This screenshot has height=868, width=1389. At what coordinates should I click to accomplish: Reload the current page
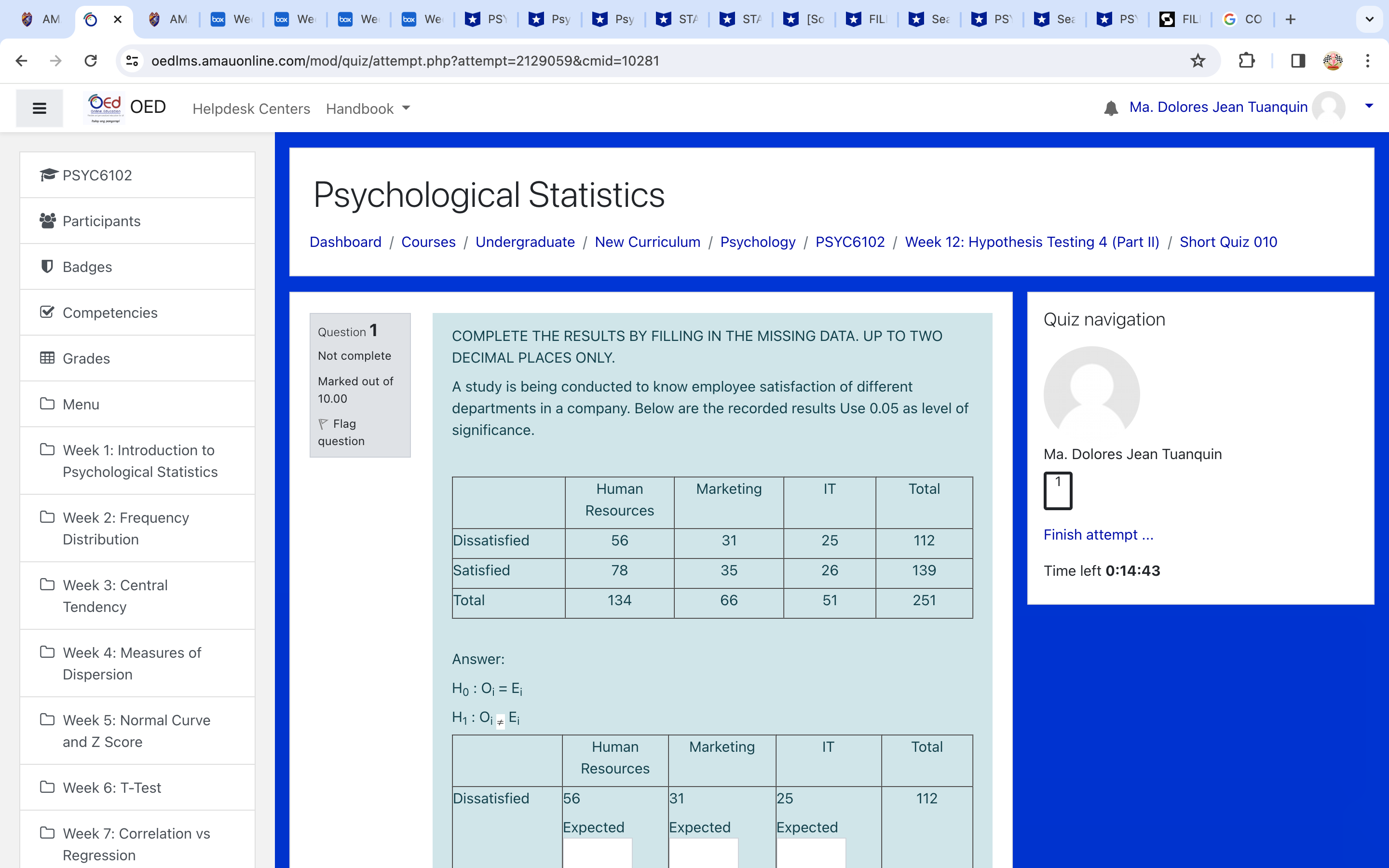pyautogui.click(x=91, y=61)
